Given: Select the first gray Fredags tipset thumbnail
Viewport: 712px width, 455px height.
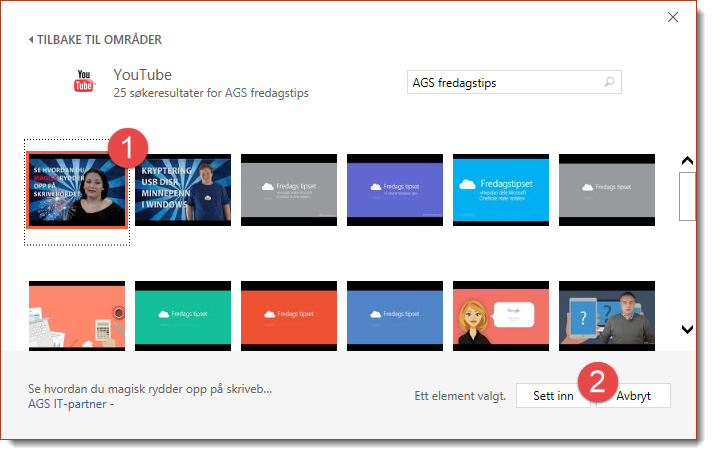Looking at the screenshot, I should [x=289, y=187].
